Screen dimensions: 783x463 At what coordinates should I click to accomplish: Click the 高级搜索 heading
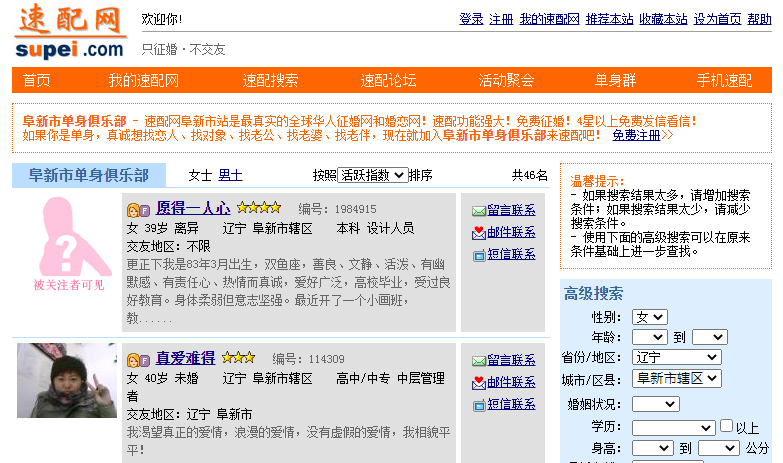click(593, 293)
